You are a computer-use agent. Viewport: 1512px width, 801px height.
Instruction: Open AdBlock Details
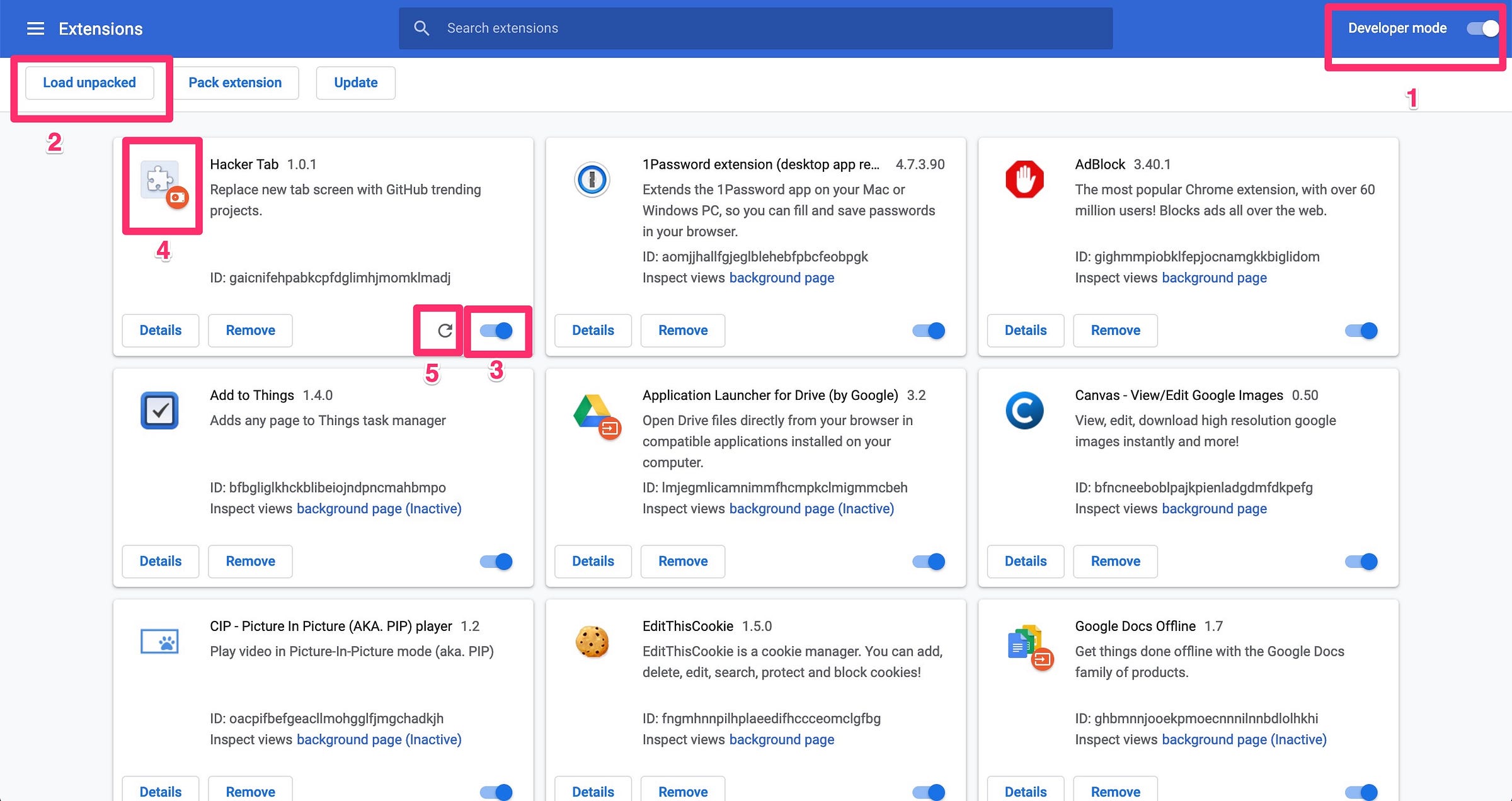point(1026,331)
